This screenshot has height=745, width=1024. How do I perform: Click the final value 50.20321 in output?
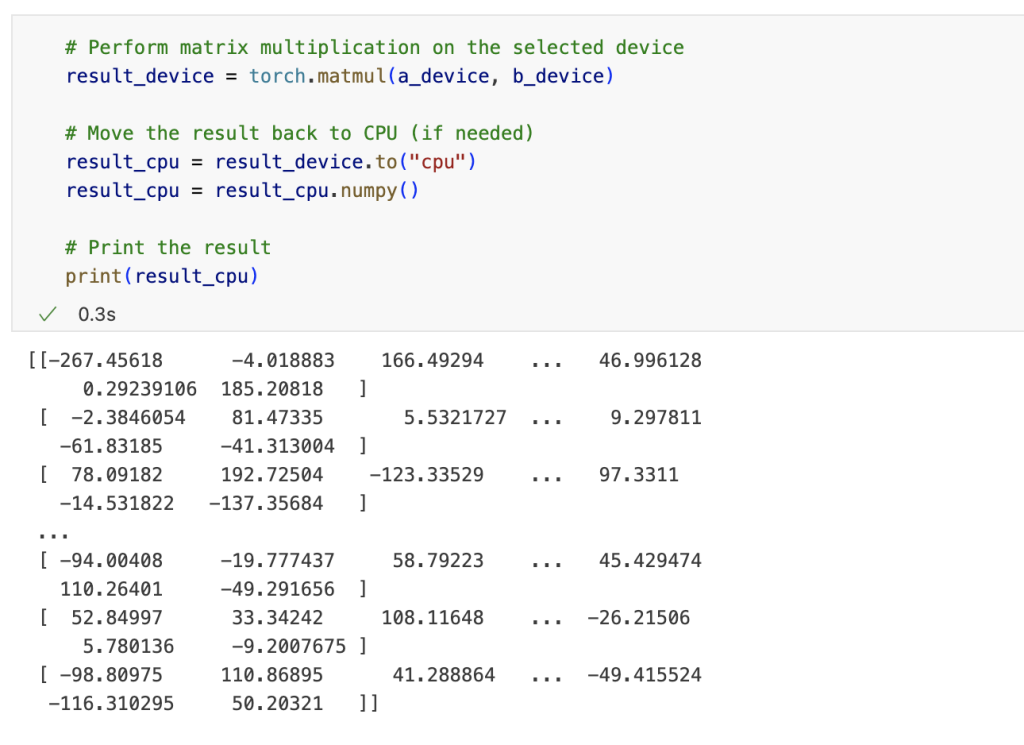coord(277,703)
